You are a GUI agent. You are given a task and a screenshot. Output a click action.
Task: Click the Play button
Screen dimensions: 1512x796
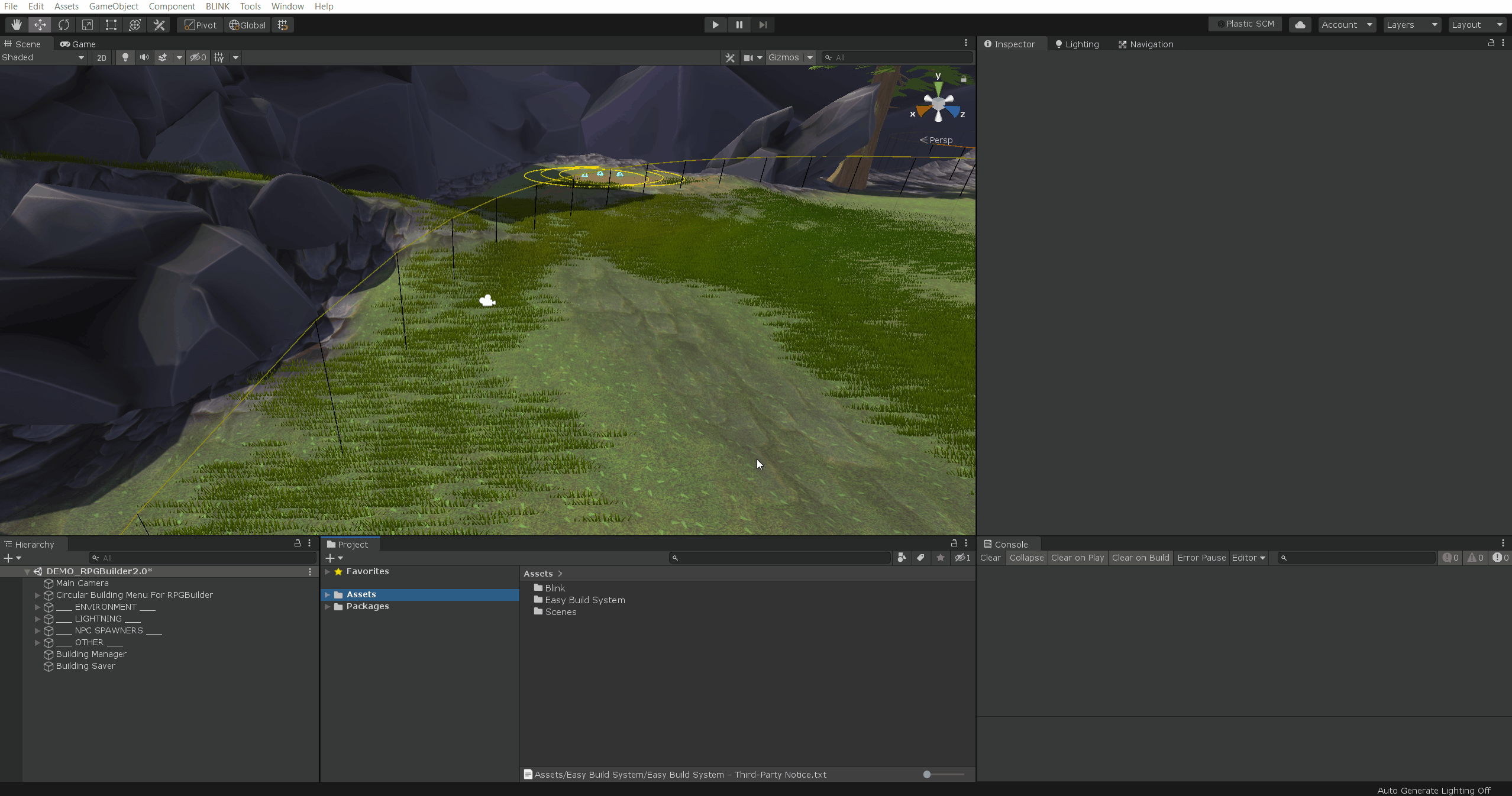point(715,25)
